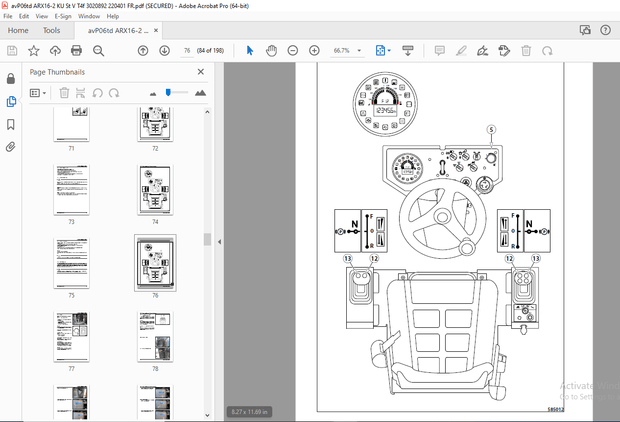Switch to the Tools tab
The image size is (620, 422).
(51, 30)
